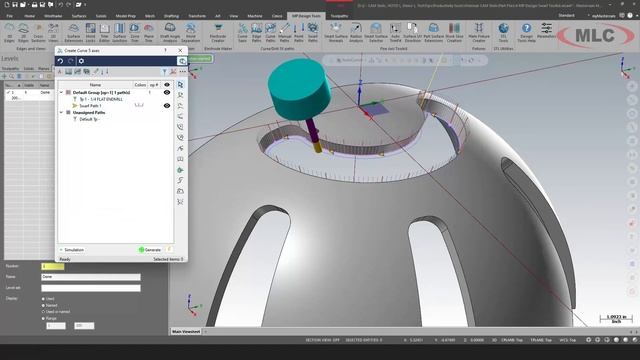Open the Main Viewsheet tab
The height and width of the screenshot is (360, 640).
[186, 332]
